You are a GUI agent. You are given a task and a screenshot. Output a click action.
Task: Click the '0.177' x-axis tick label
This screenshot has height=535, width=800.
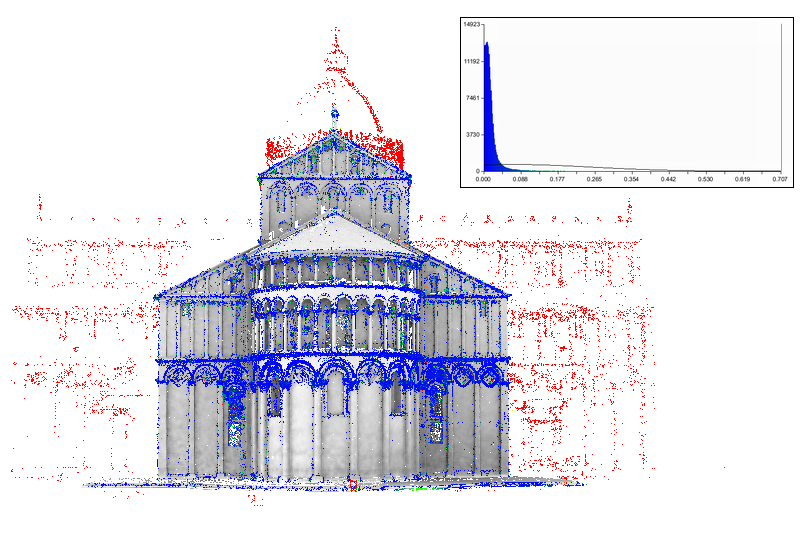pyautogui.click(x=557, y=179)
